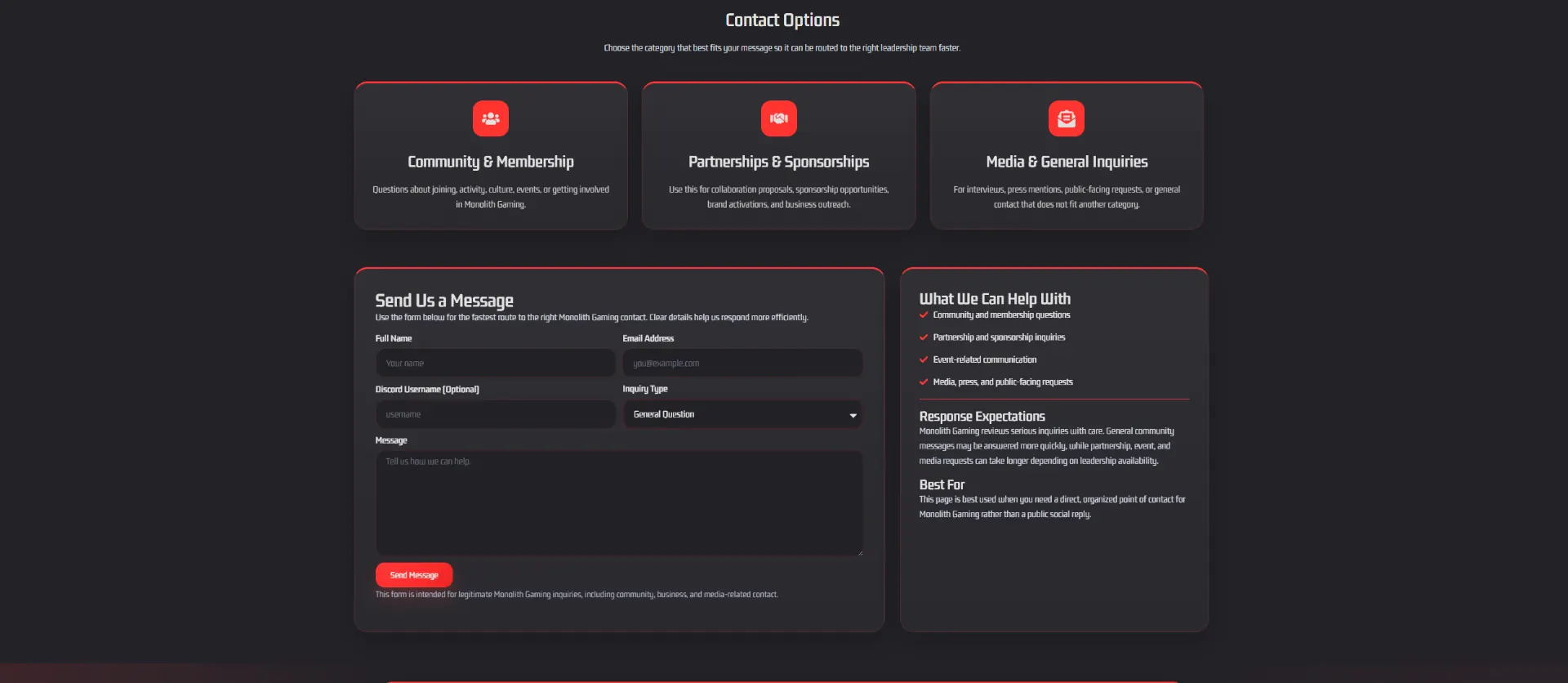
Task: Grab the resize handle of the Message textarea
Action: 859,552
